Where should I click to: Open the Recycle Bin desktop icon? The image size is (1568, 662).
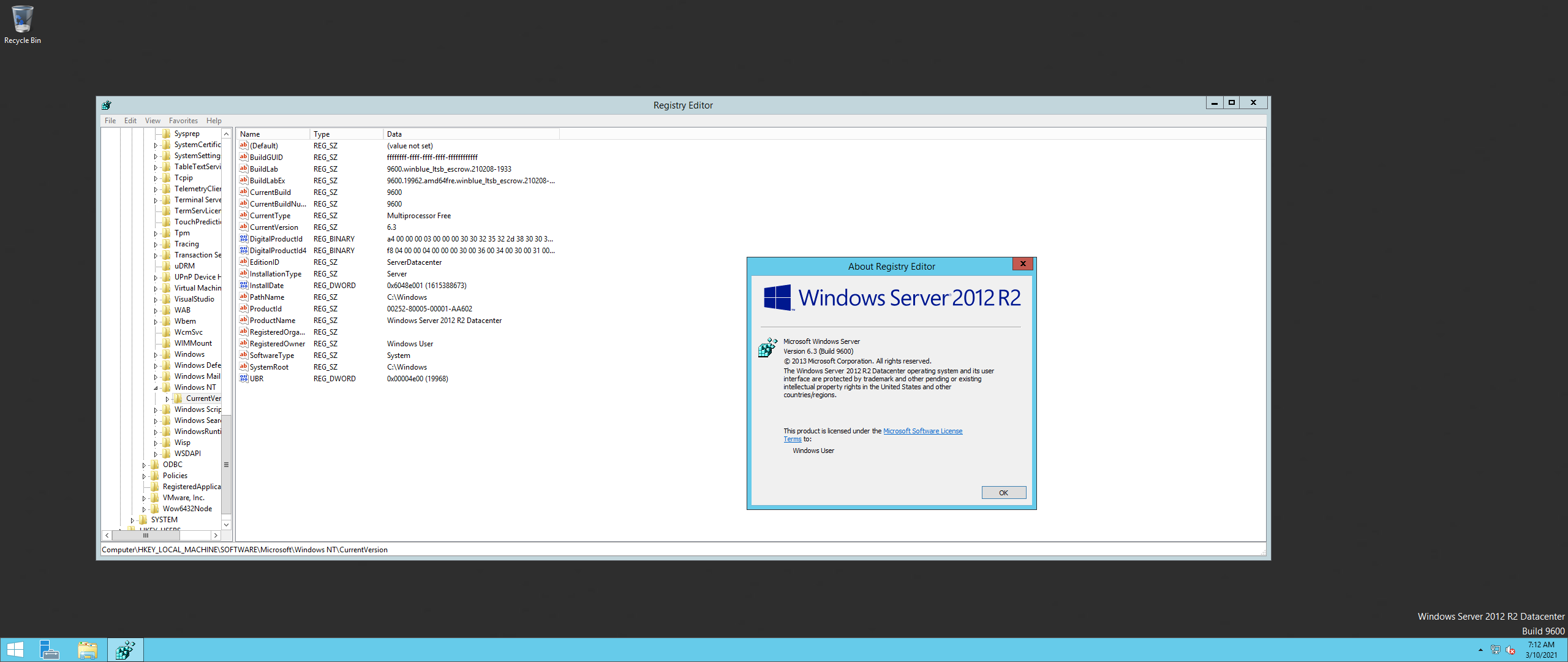tap(22, 25)
